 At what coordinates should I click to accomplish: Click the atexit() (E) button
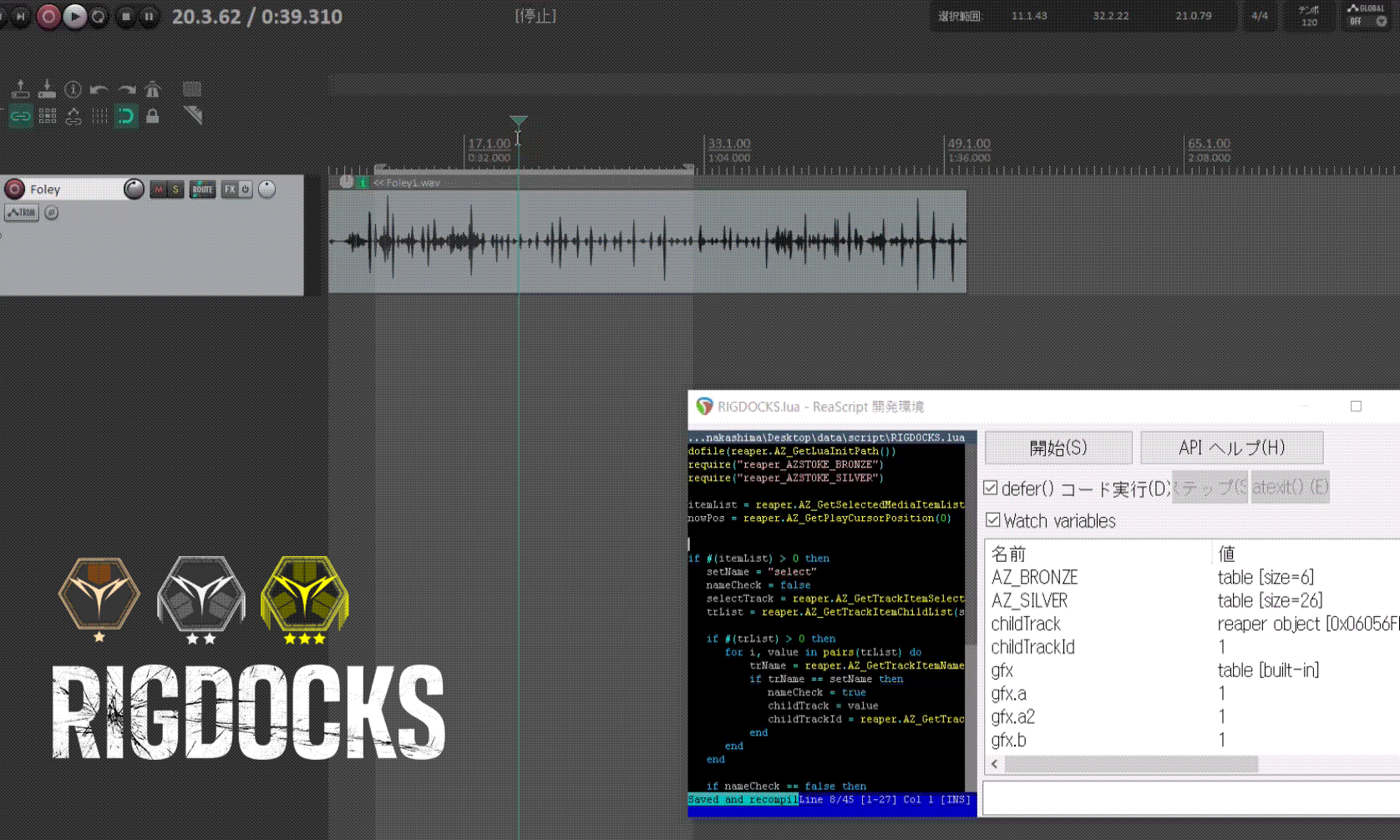coord(1290,487)
